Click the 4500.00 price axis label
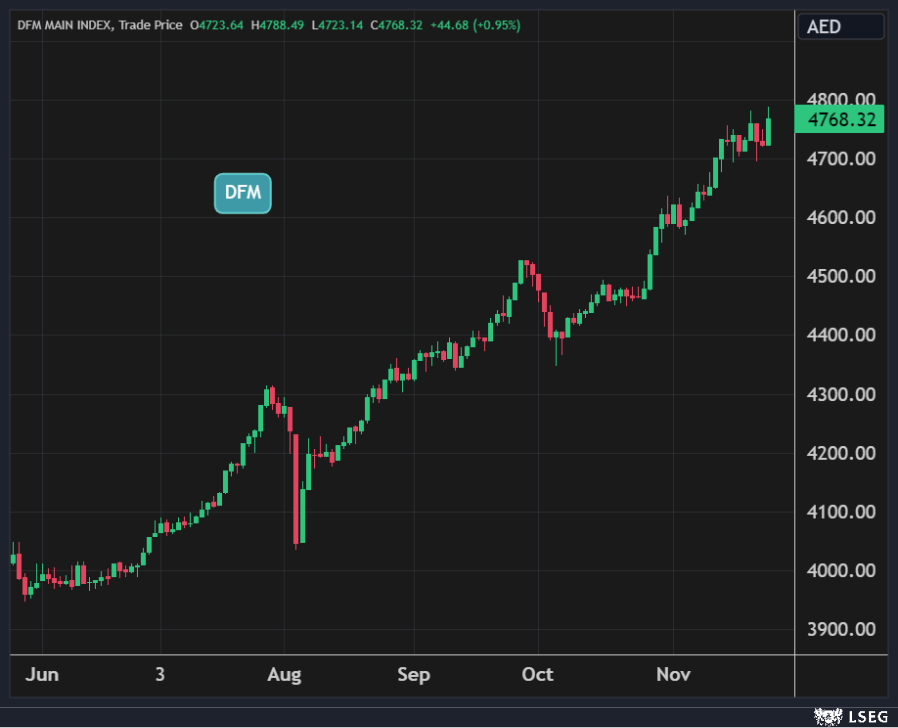 pyautogui.click(x=840, y=276)
